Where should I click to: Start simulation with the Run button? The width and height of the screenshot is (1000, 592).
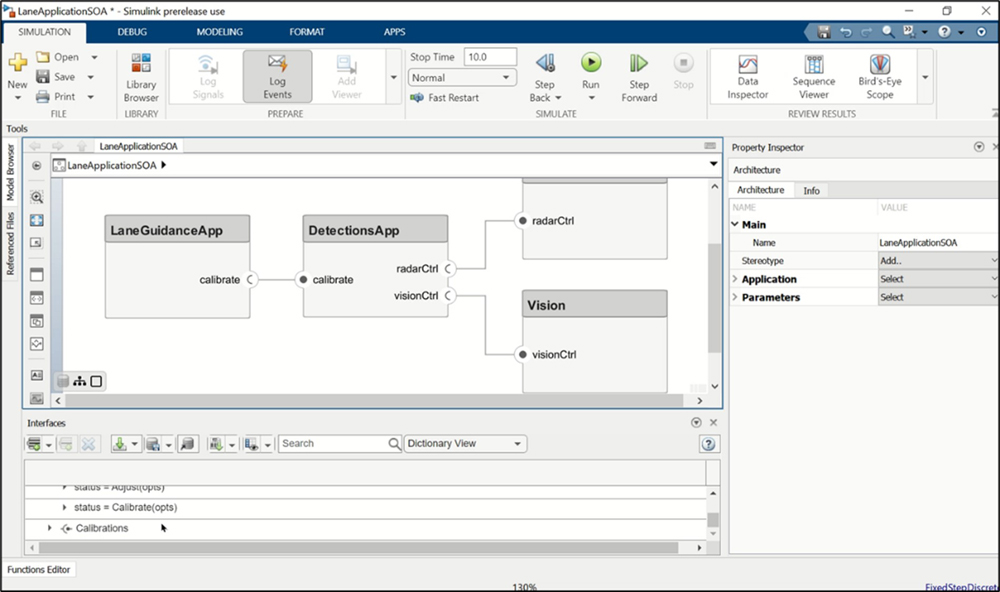point(591,63)
